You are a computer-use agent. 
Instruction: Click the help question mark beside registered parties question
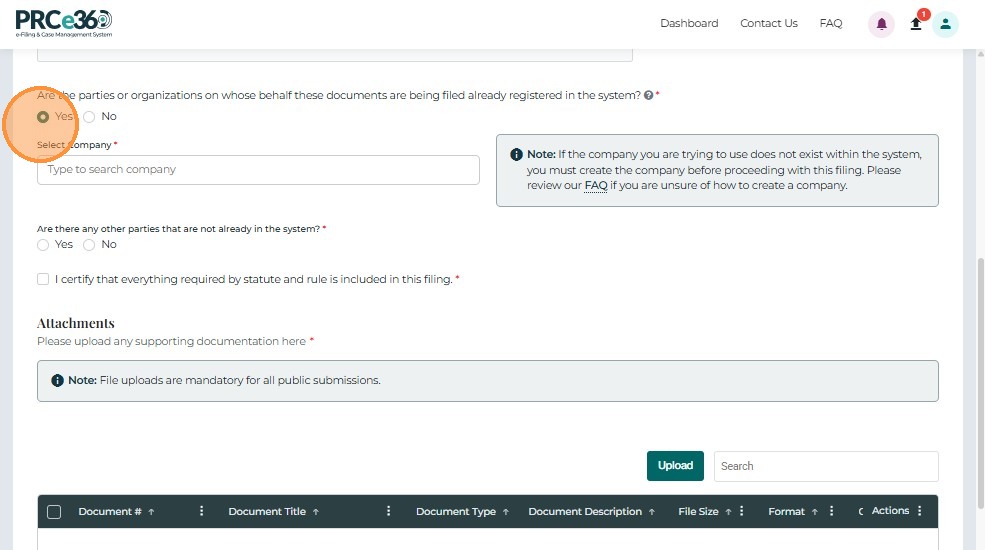point(648,95)
